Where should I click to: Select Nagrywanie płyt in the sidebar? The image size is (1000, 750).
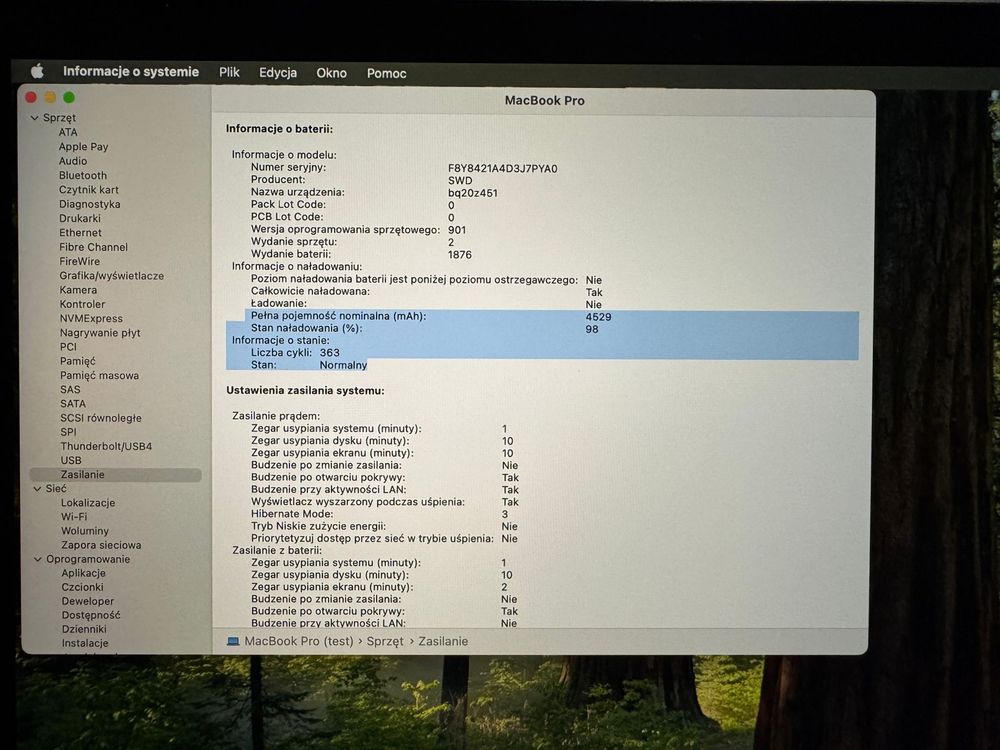click(100, 332)
